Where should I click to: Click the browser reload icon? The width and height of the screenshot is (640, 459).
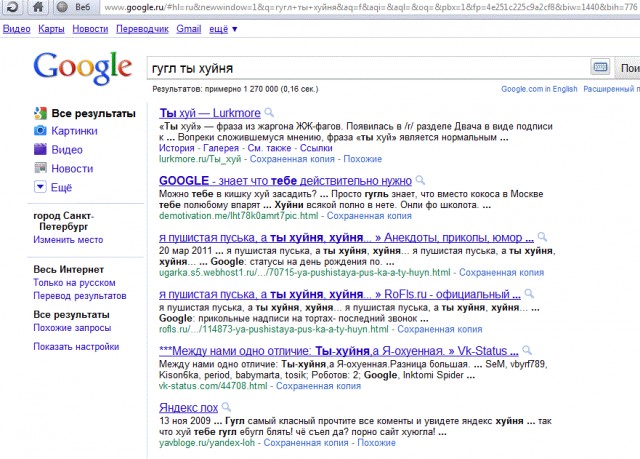(x=12, y=7)
